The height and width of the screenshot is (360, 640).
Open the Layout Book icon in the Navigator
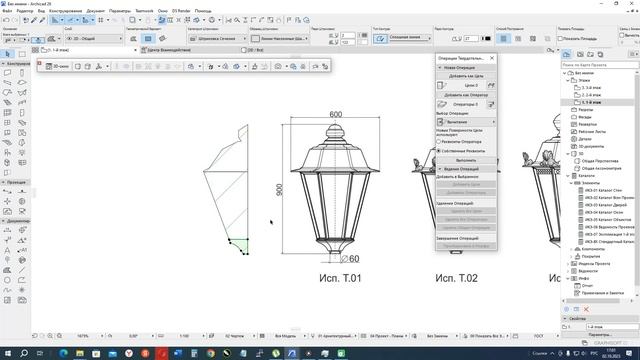click(x=590, y=54)
